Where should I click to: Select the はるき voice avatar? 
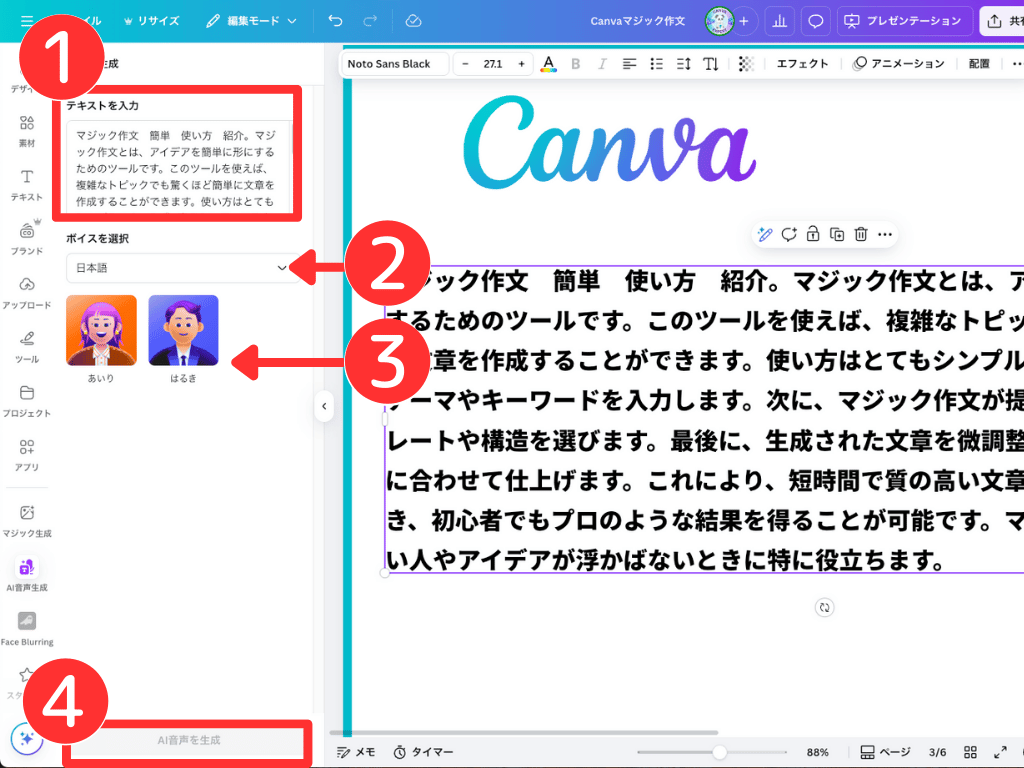point(184,330)
